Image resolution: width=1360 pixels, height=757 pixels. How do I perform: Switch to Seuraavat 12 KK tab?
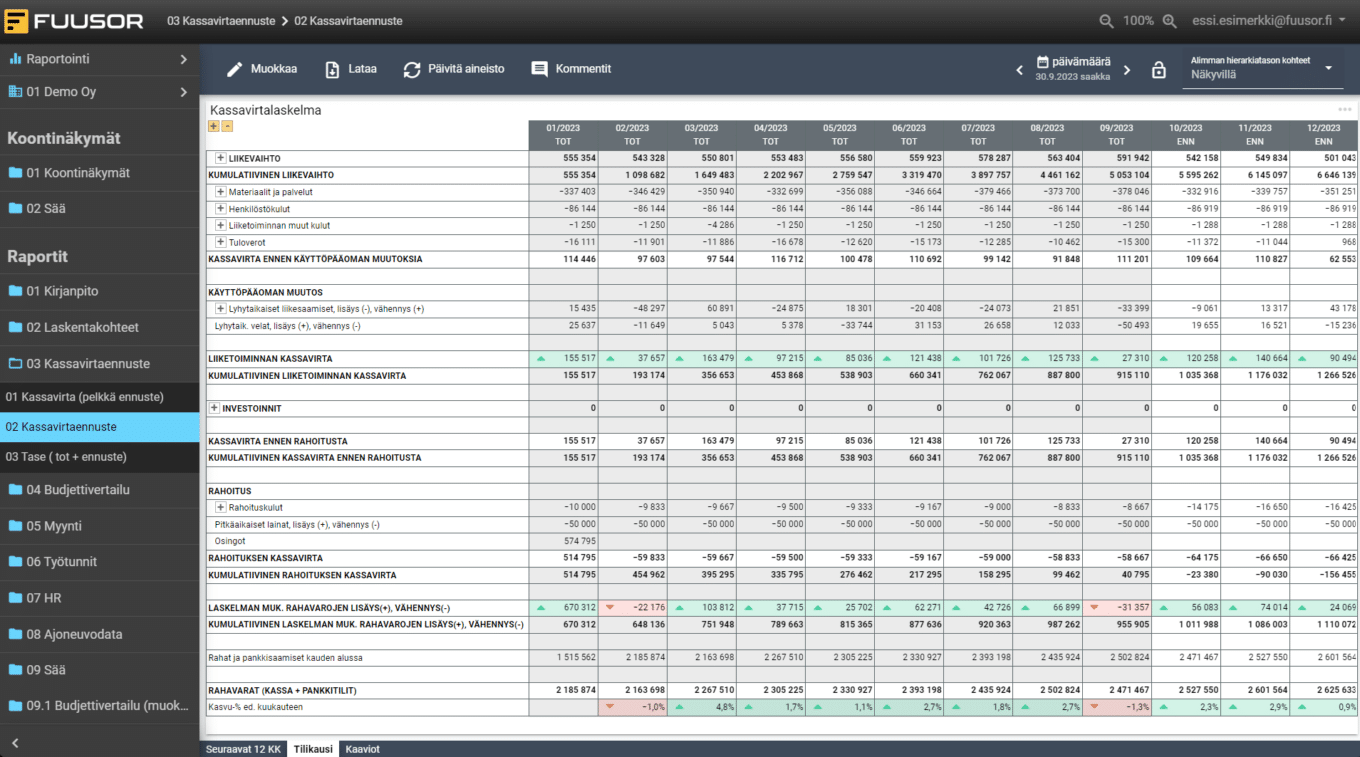[244, 749]
